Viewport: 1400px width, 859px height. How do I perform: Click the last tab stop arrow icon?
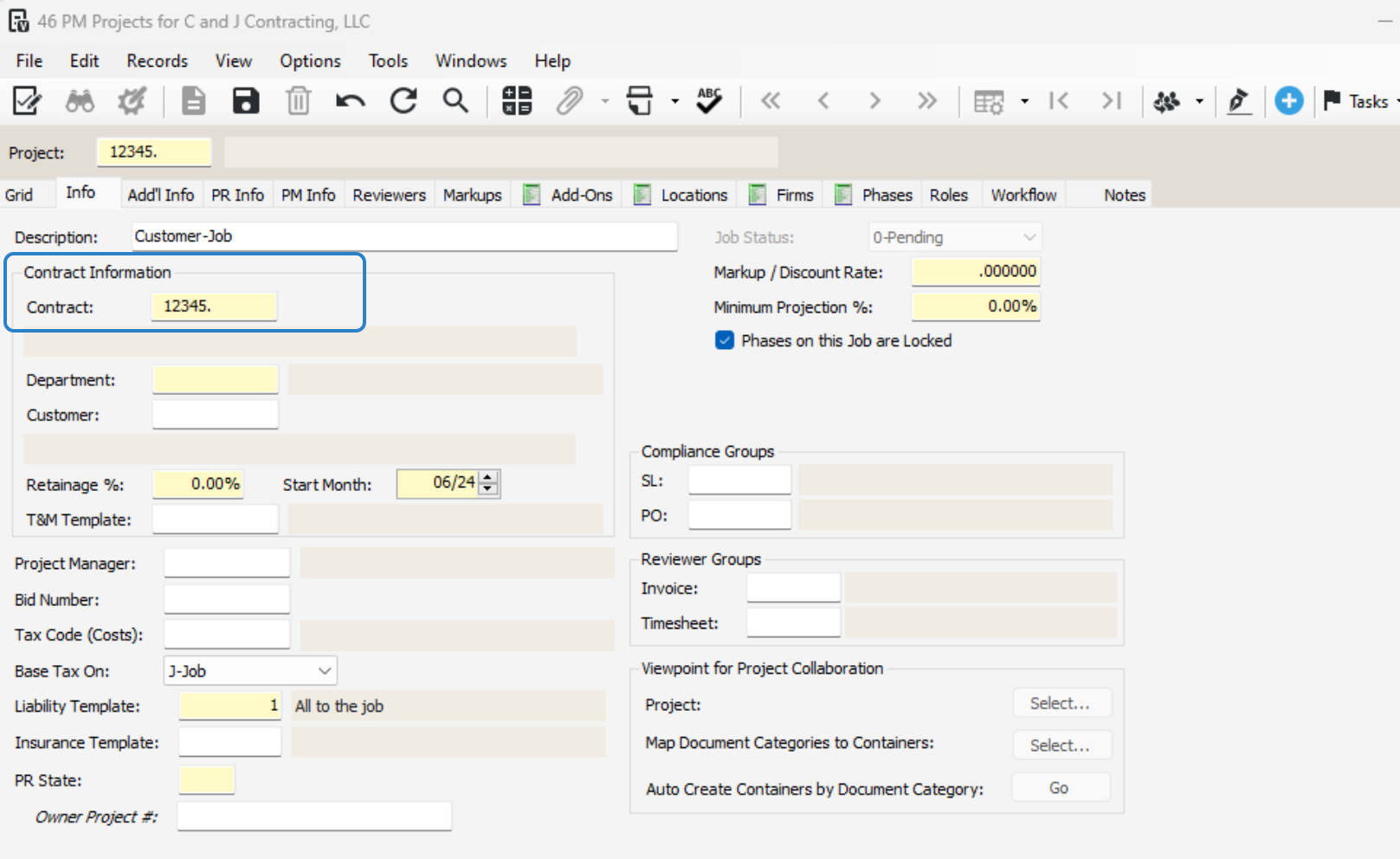[x=1112, y=101]
